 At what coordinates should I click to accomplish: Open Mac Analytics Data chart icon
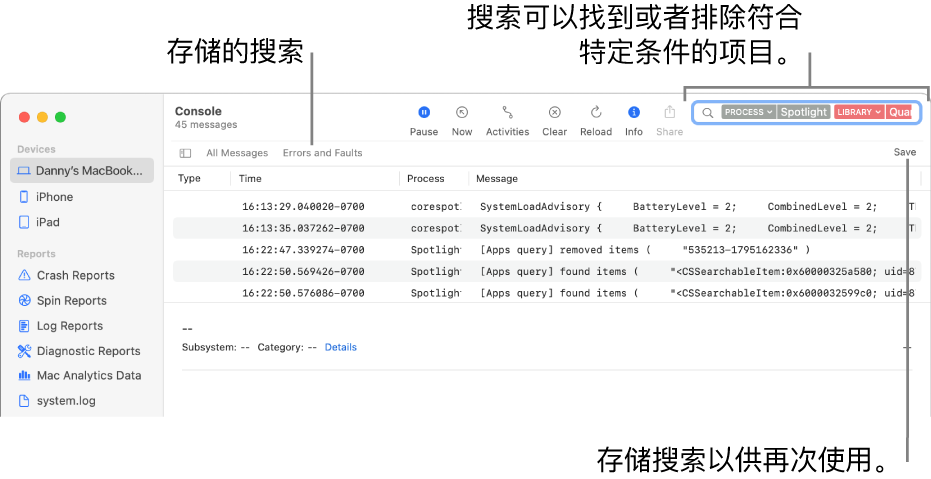[x=24, y=375]
